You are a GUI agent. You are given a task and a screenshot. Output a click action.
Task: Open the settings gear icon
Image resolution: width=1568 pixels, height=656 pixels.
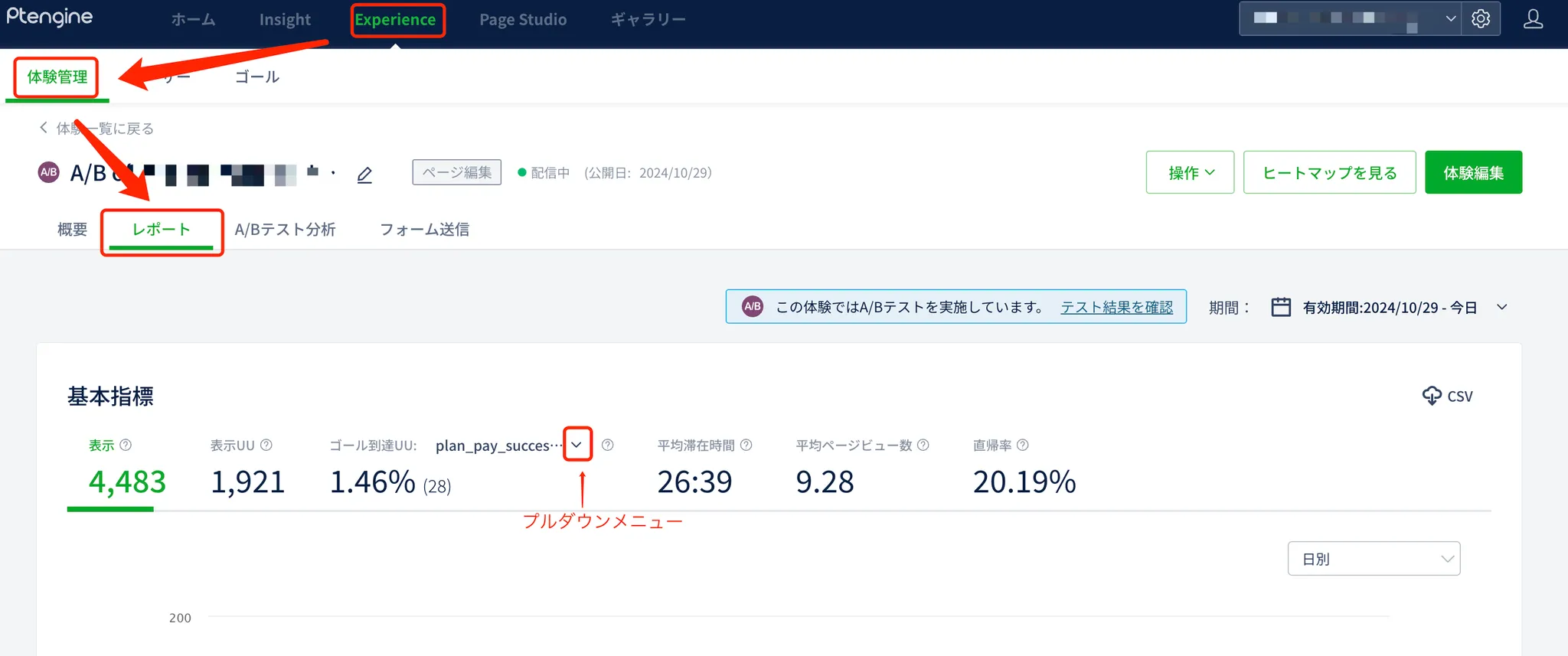[1481, 18]
